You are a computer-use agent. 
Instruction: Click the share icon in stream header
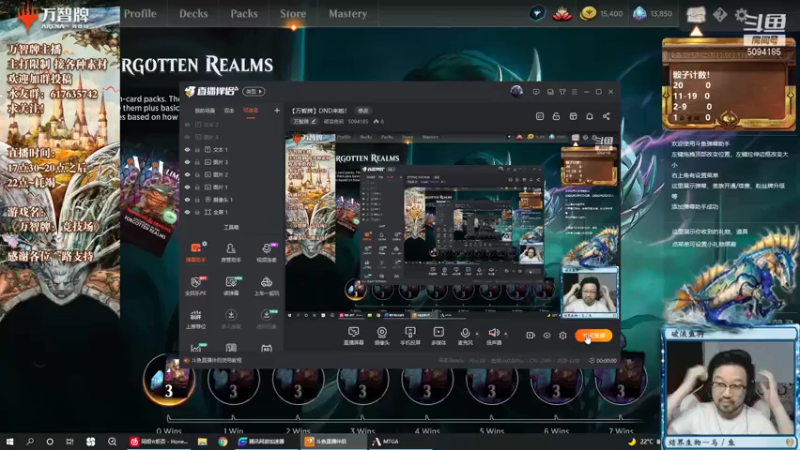(x=606, y=116)
